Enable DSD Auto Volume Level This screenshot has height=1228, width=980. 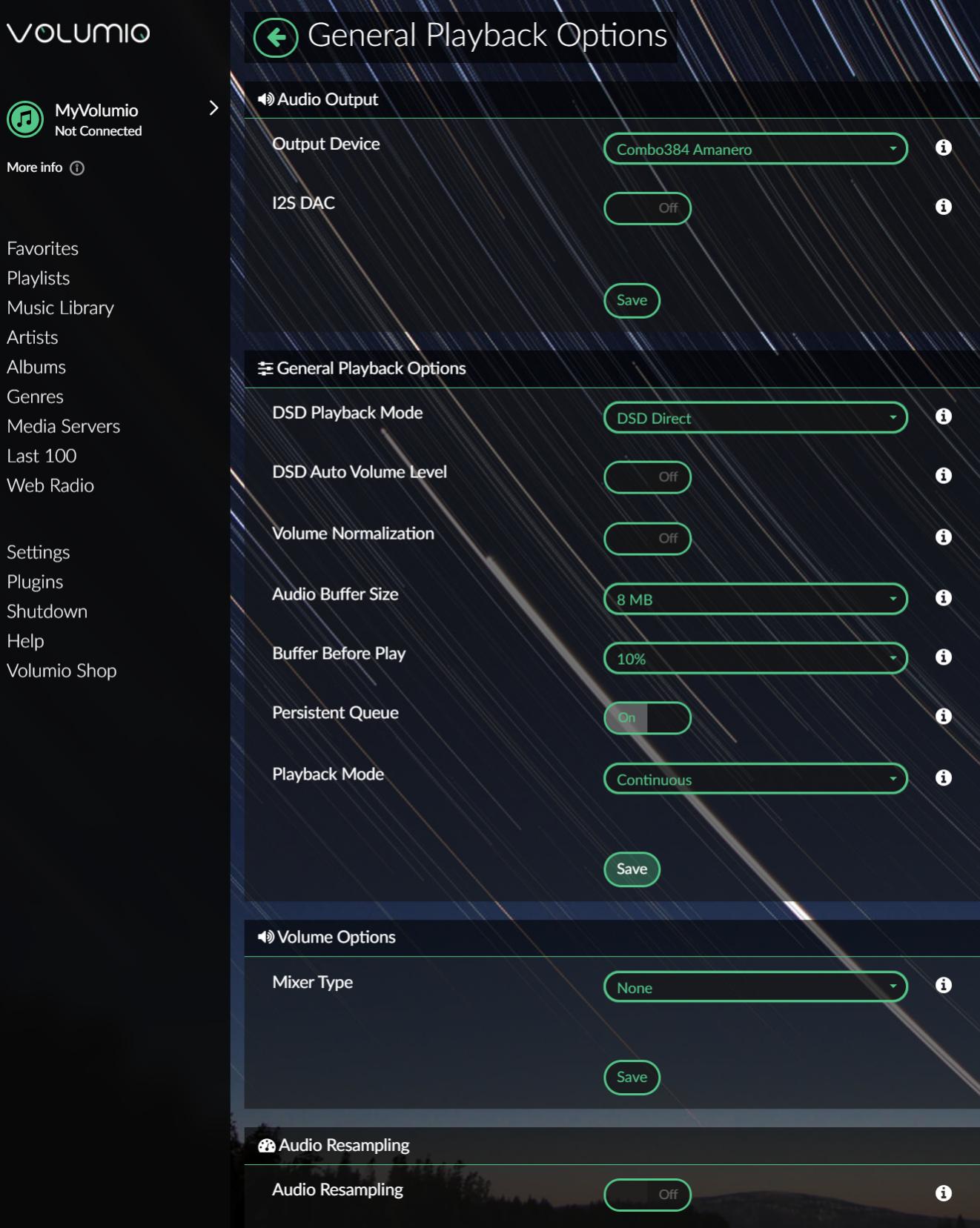click(x=648, y=477)
